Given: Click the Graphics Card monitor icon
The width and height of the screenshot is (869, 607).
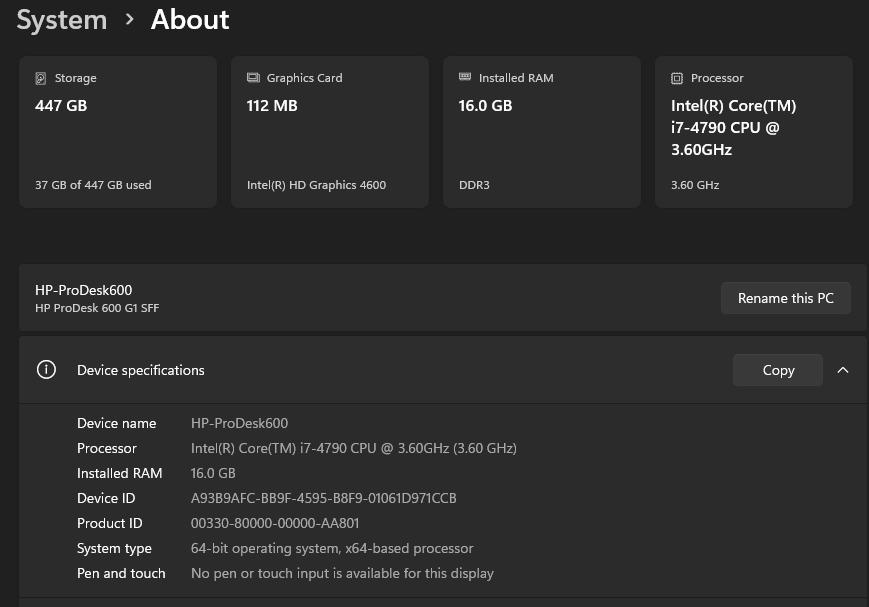Looking at the screenshot, I should [253, 78].
